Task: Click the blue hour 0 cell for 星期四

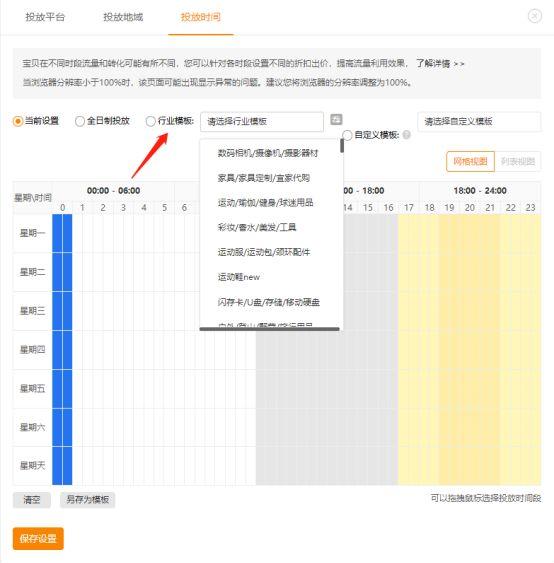Action: pos(62,349)
